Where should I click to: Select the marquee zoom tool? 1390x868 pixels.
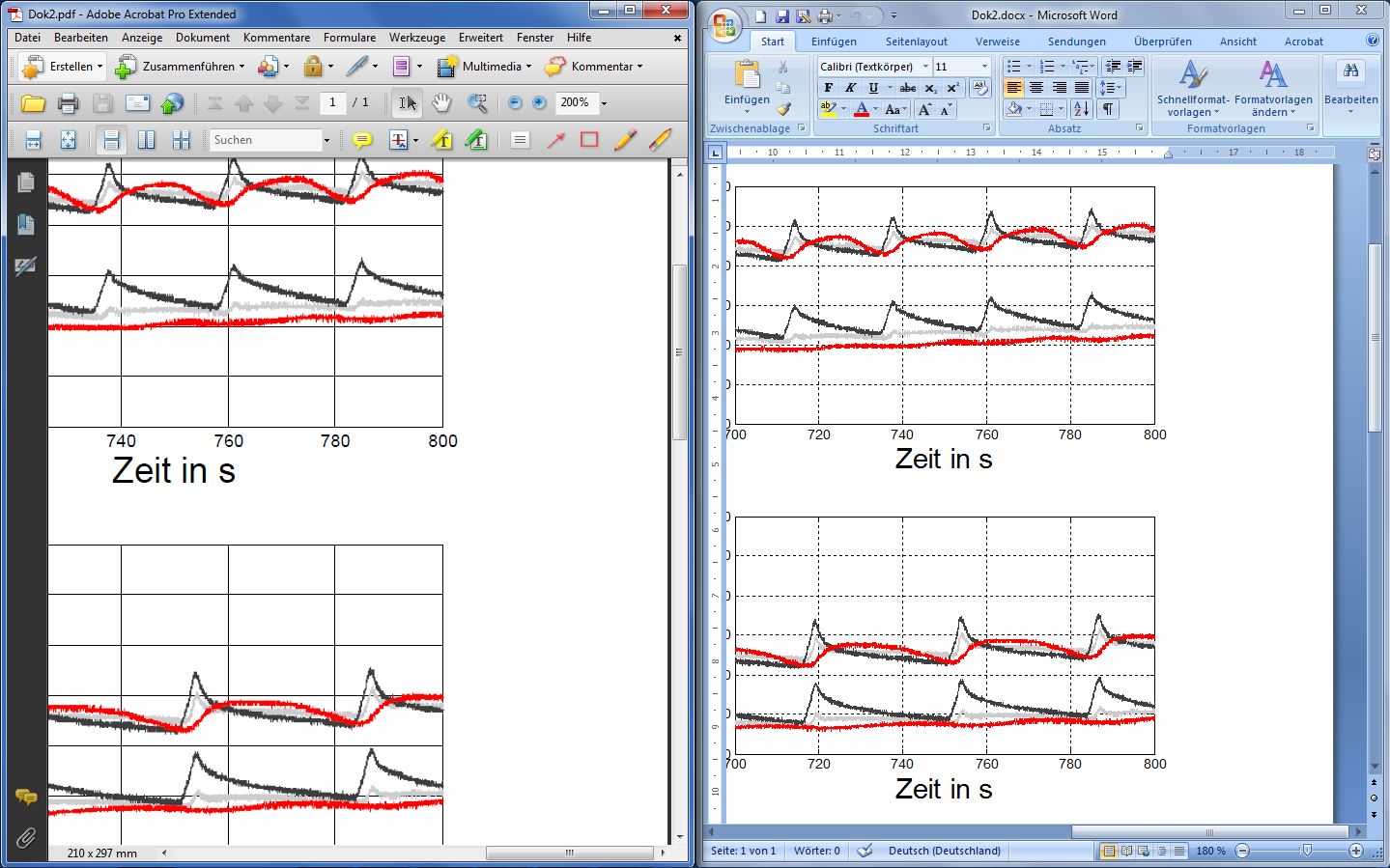click(x=477, y=102)
